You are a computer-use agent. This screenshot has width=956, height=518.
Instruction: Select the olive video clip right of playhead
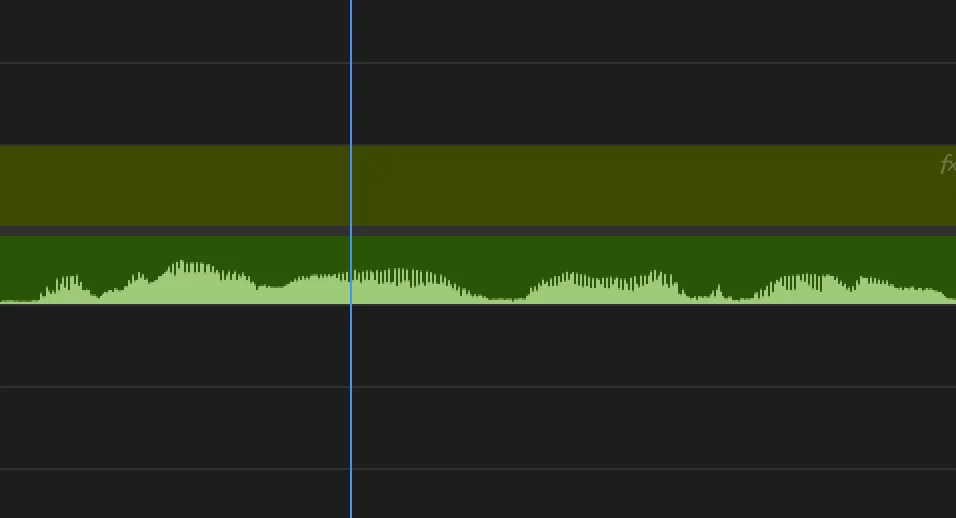pos(654,186)
